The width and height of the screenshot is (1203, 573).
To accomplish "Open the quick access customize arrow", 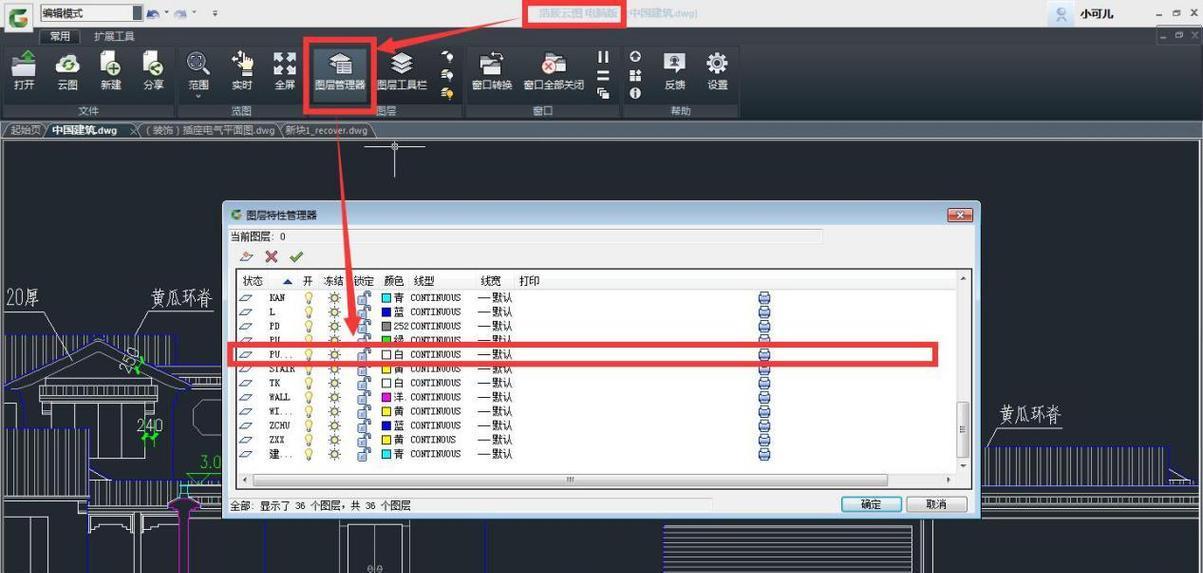I will (x=215, y=14).
